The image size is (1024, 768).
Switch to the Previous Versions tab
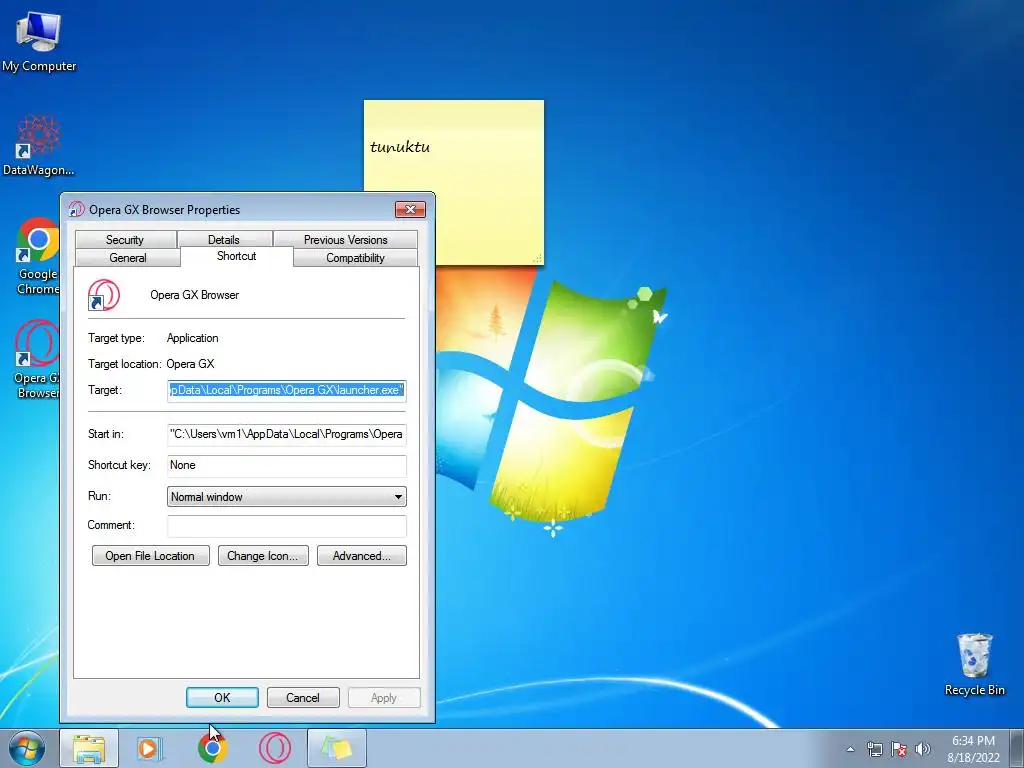tap(345, 240)
